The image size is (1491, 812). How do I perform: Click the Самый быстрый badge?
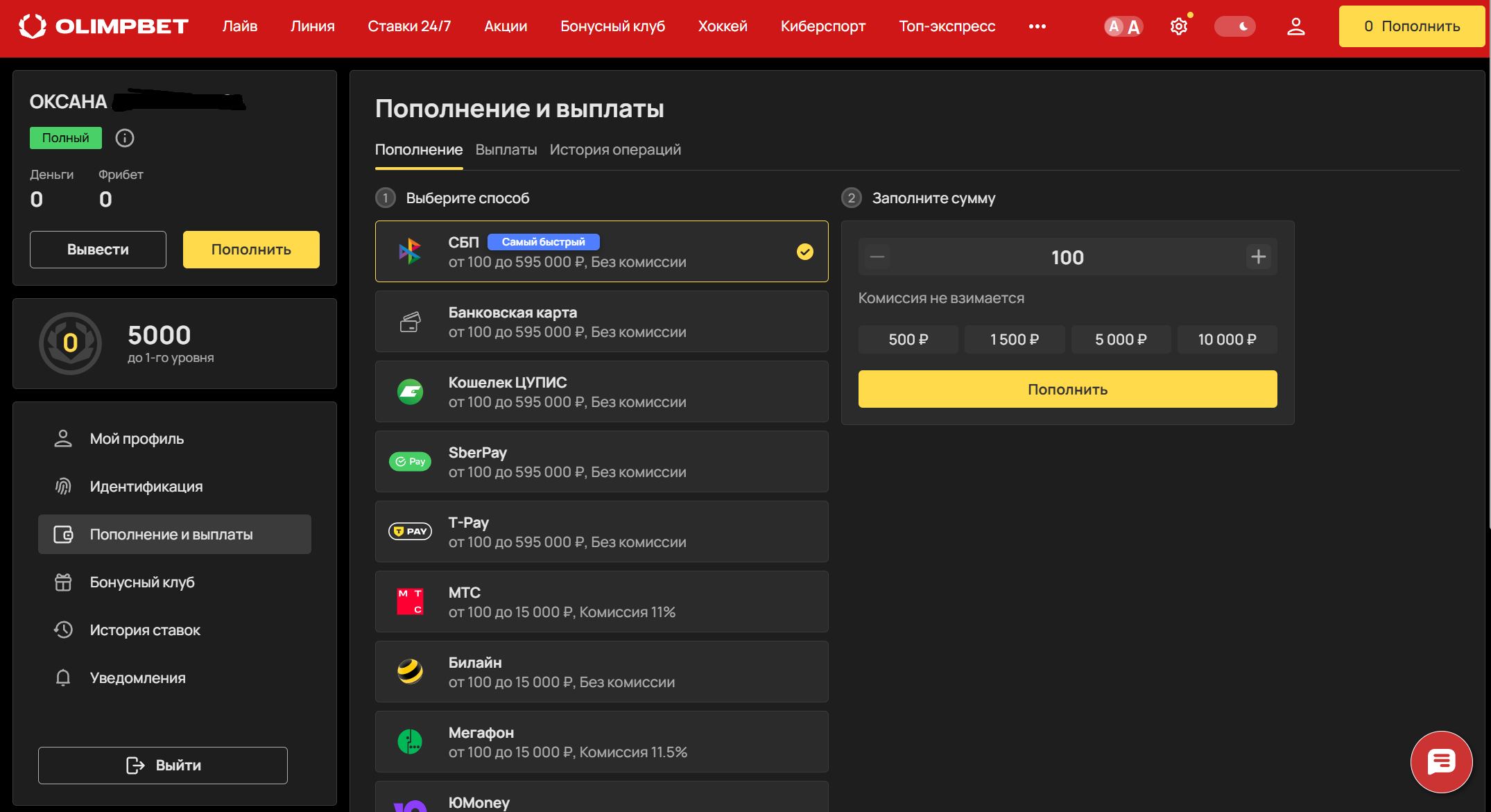pyautogui.click(x=544, y=242)
